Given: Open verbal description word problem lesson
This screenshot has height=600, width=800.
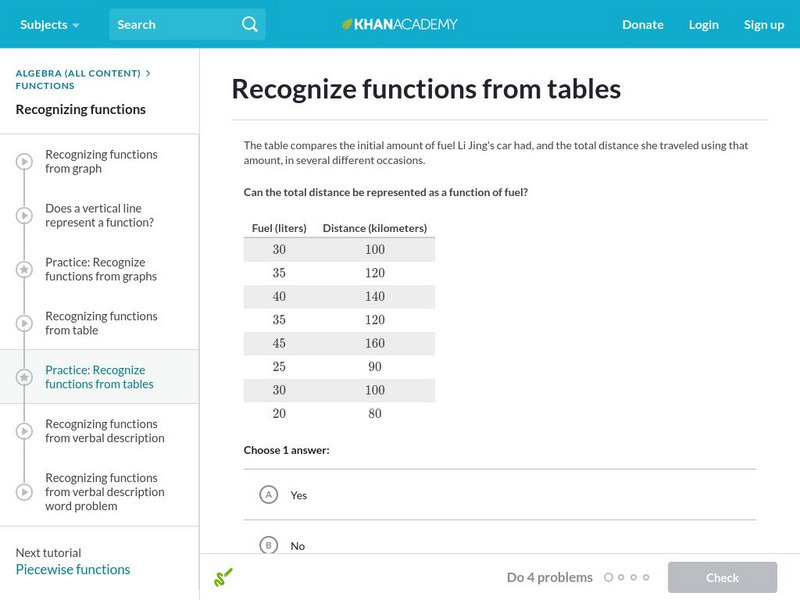Looking at the screenshot, I should point(104,492).
